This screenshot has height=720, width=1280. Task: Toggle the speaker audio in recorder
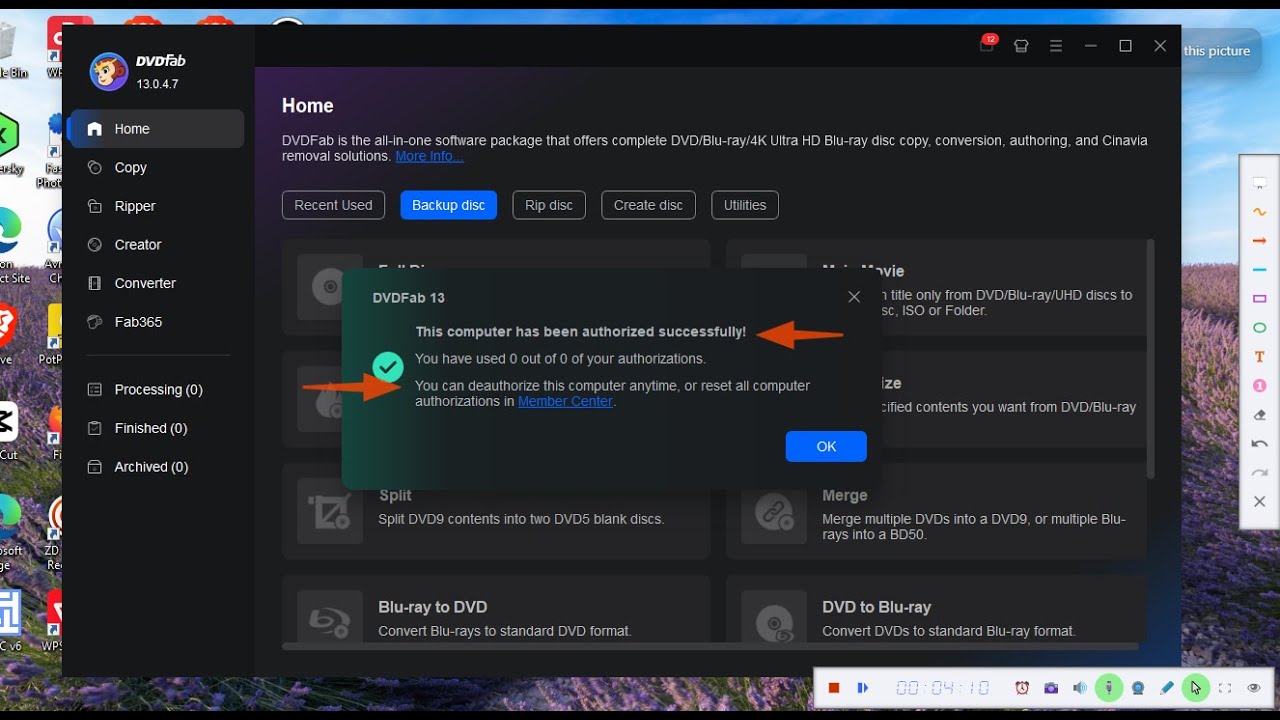point(1080,688)
